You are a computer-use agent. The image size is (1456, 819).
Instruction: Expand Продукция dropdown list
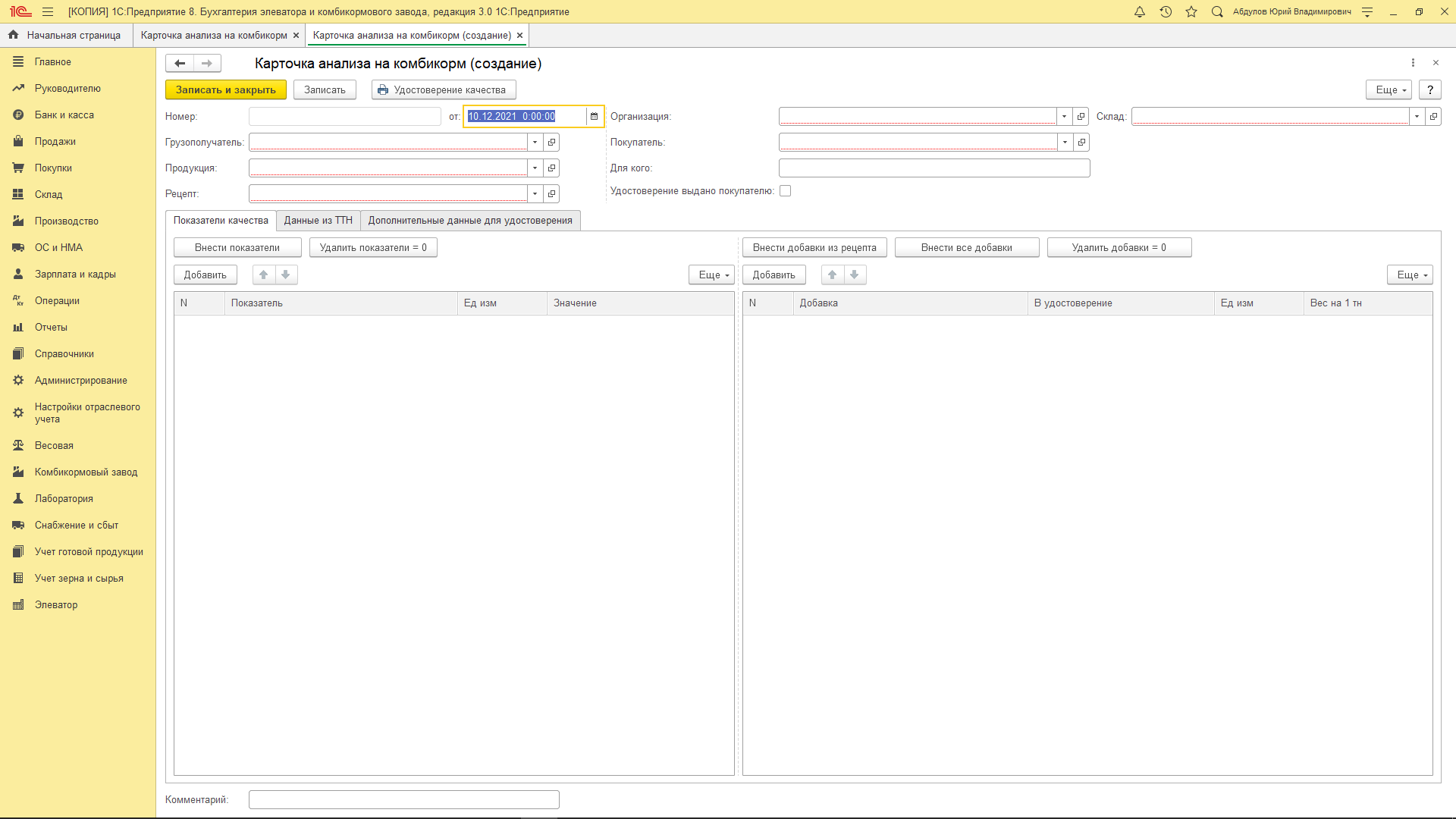point(535,168)
